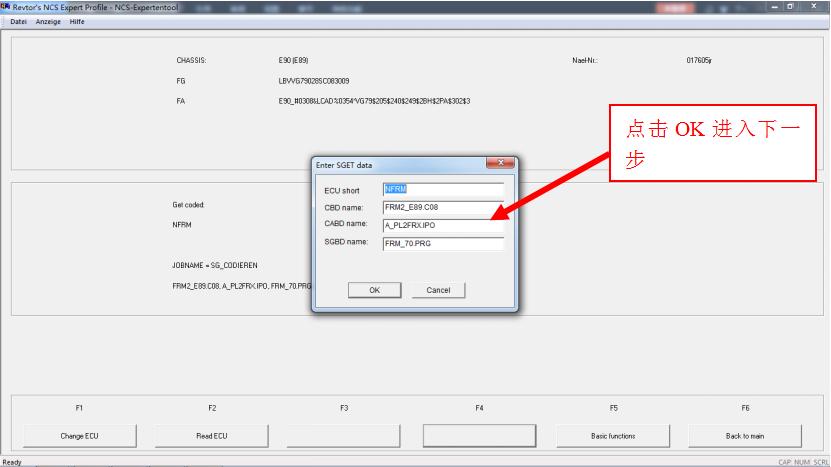Screen dimensions: 831x467
Task: Maximize the NCS Expert window
Action: (790, 6)
